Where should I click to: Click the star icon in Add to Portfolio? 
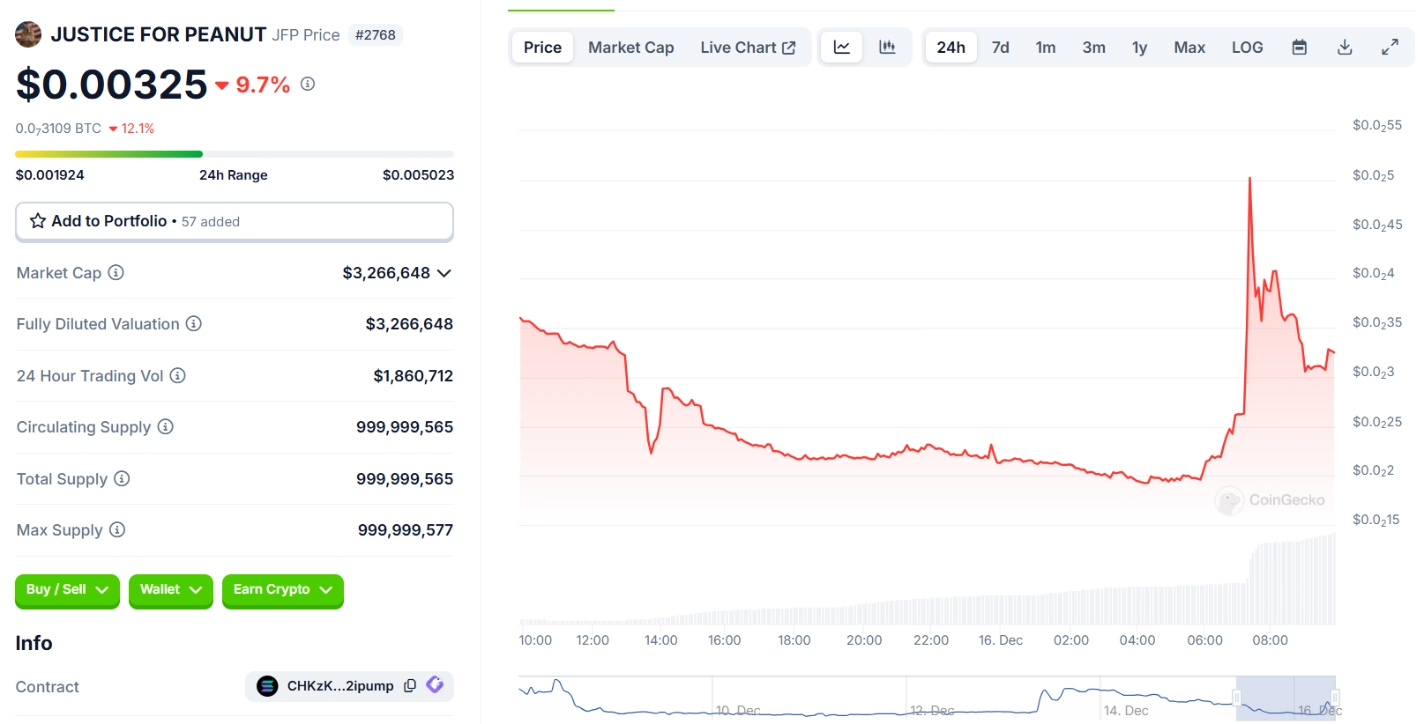tap(38, 221)
